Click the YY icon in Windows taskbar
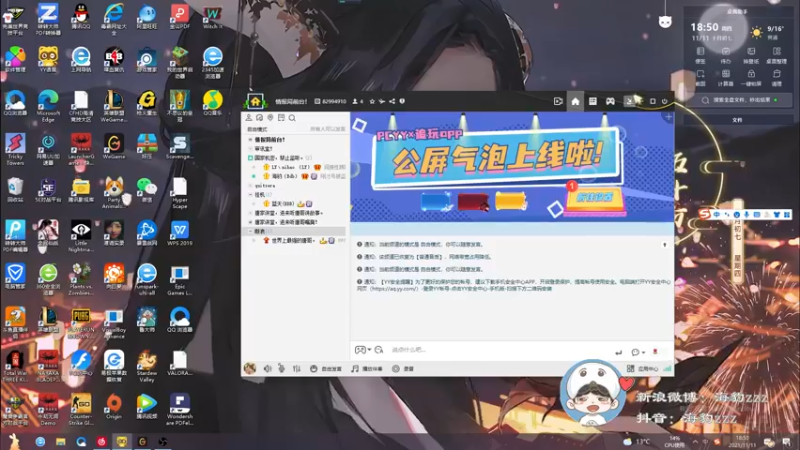Image resolution: width=800 pixels, height=450 pixels. tap(121, 441)
